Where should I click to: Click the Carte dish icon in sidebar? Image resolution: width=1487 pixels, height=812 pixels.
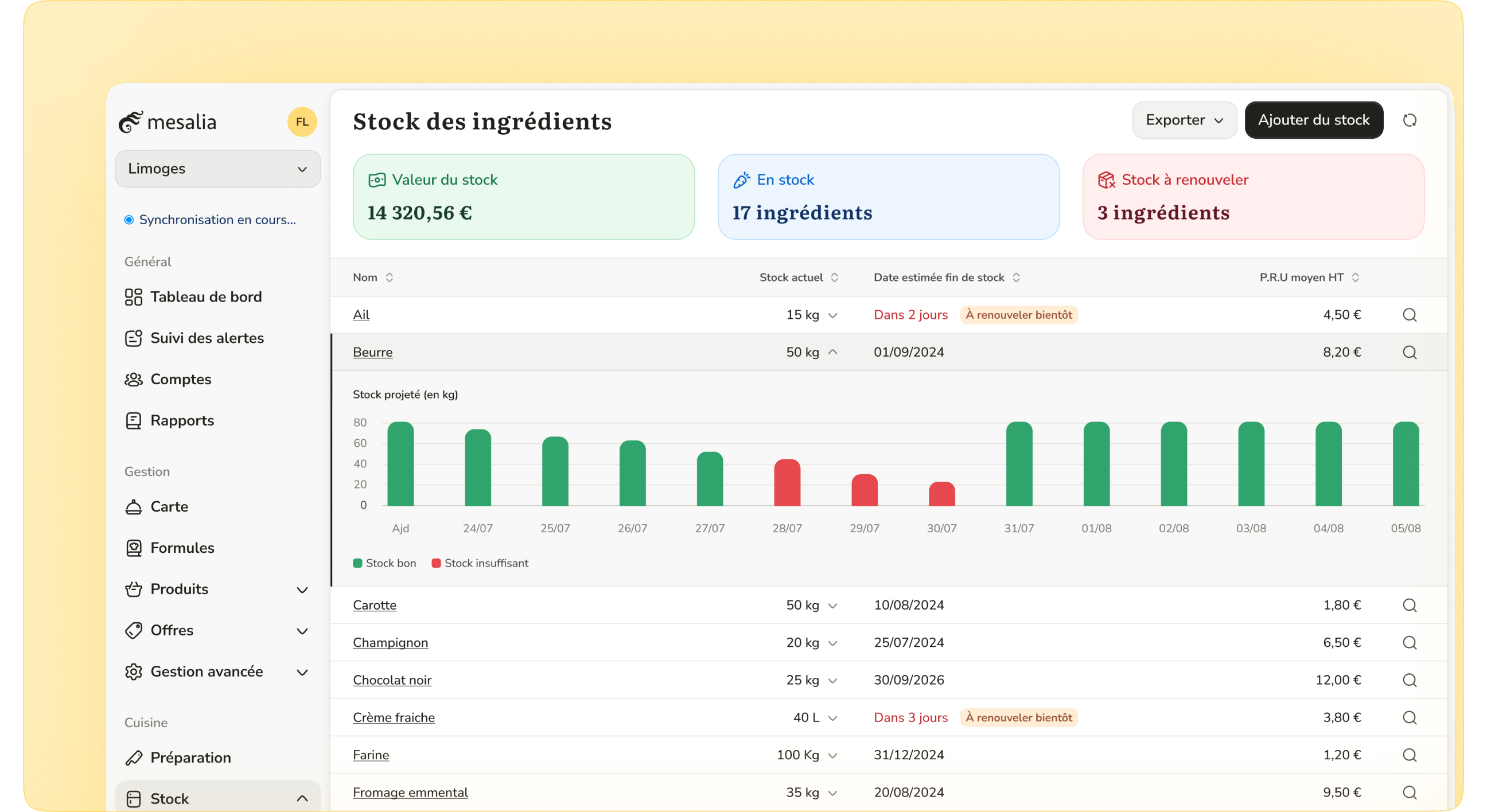tap(133, 507)
